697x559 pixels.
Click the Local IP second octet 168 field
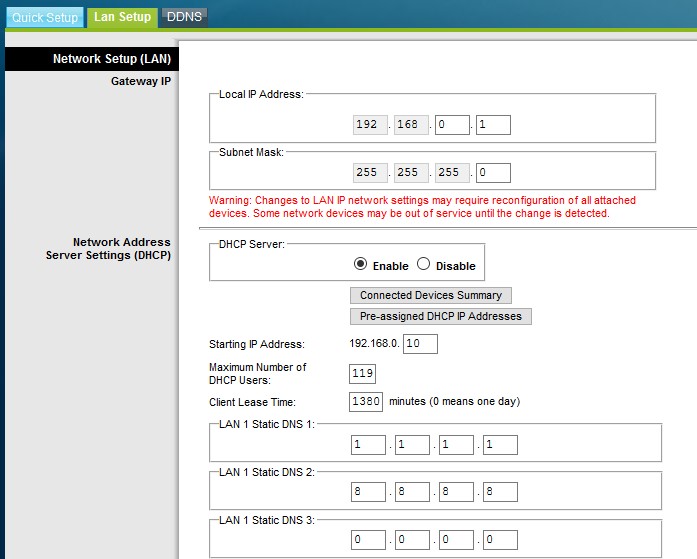coord(411,124)
